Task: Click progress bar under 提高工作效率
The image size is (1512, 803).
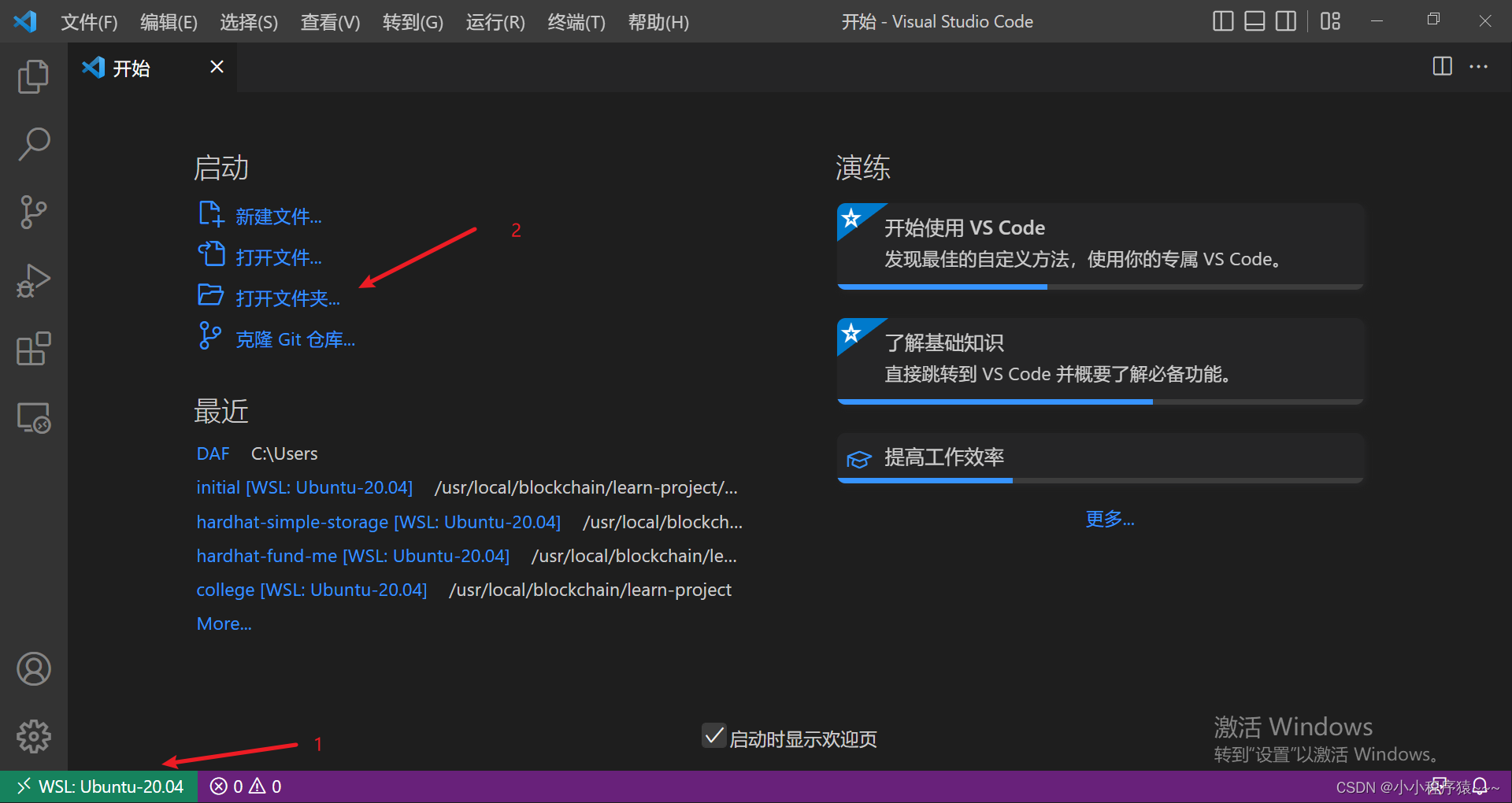Action: [1100, 480]
